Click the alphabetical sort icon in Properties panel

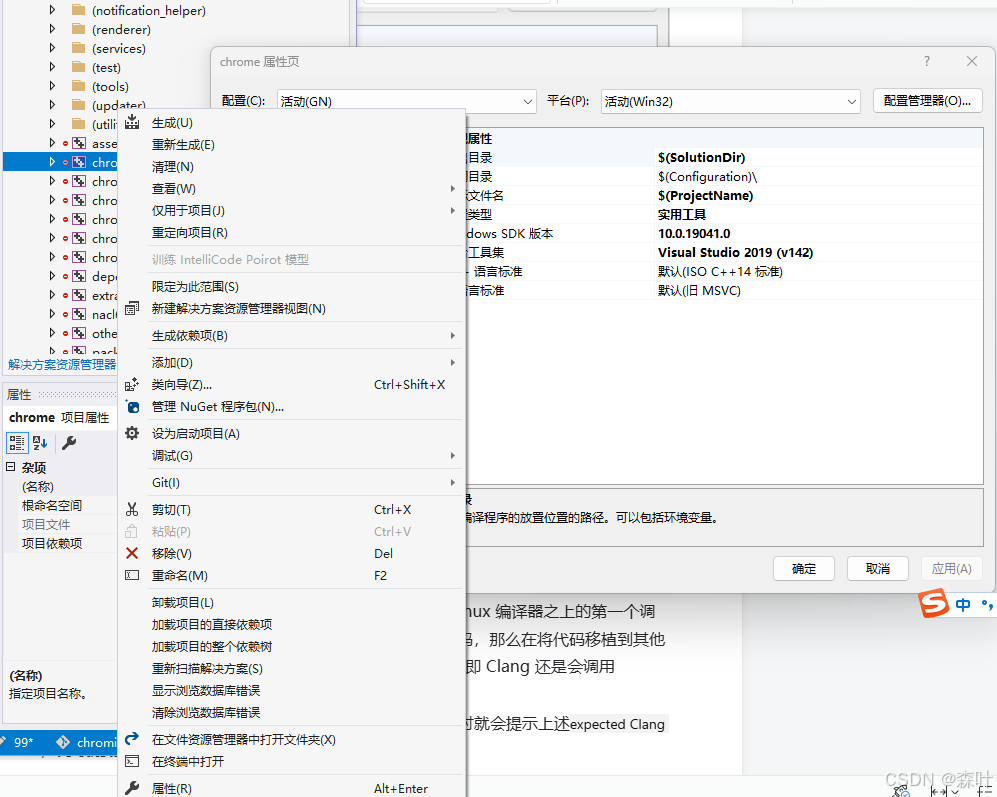(x=40, y=443)
